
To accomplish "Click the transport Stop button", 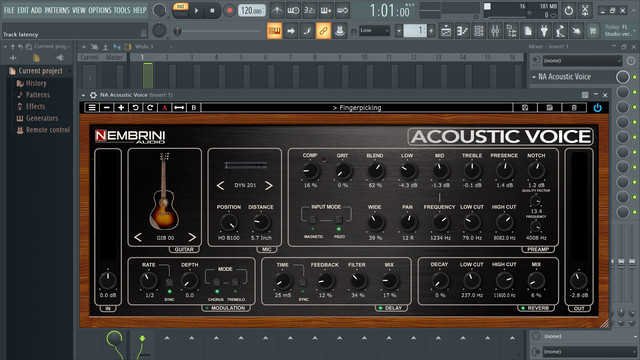I will (212, 11).
